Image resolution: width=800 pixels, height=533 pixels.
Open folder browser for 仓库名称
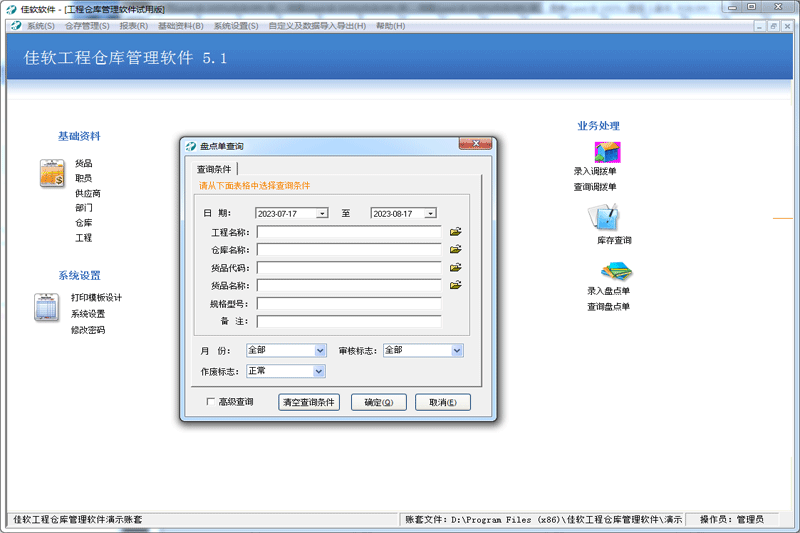(456, 249)
